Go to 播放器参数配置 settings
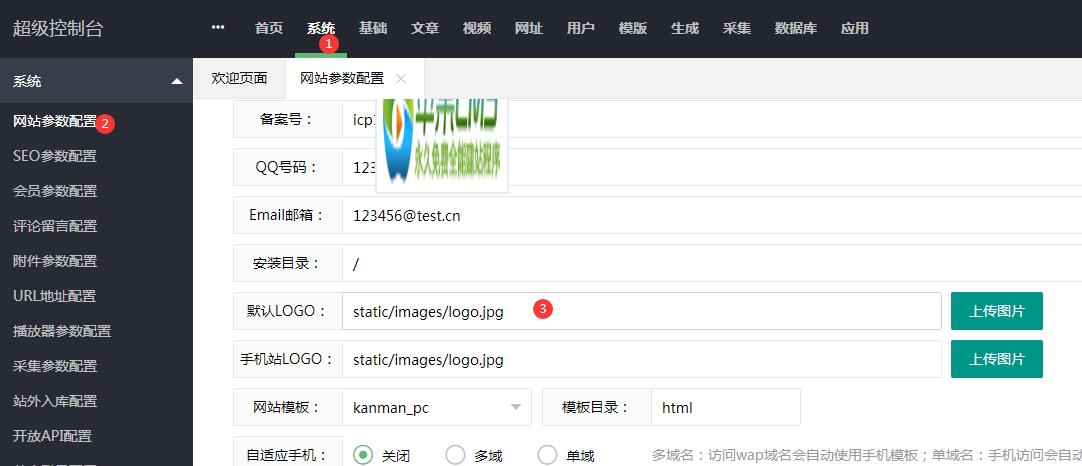1082x466 pixels. (62, 331)
